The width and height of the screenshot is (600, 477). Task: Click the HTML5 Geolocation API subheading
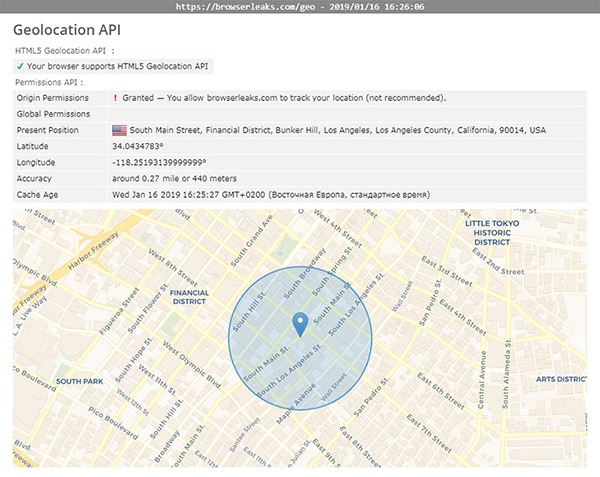(x=60, y=51)
